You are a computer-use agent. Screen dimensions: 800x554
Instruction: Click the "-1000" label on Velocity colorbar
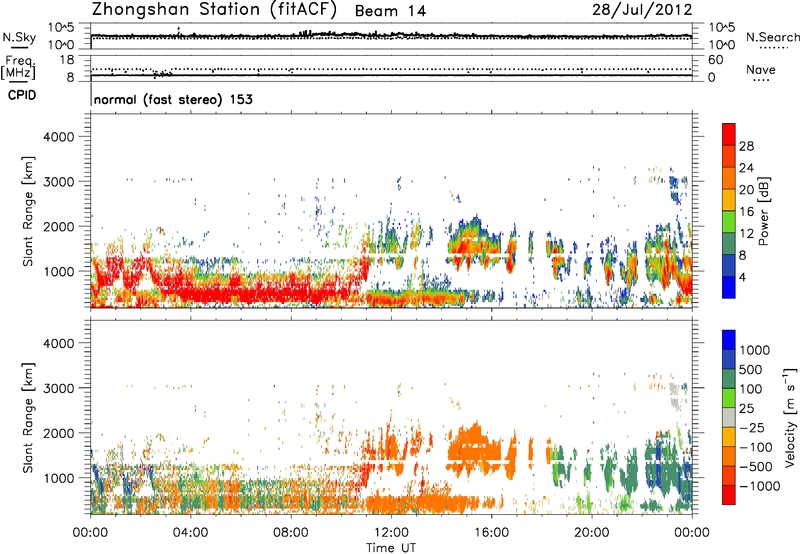click(760, 486)
